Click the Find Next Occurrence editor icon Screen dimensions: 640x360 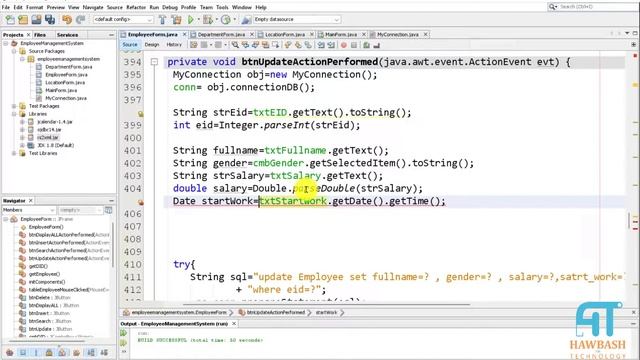[256, 45]
